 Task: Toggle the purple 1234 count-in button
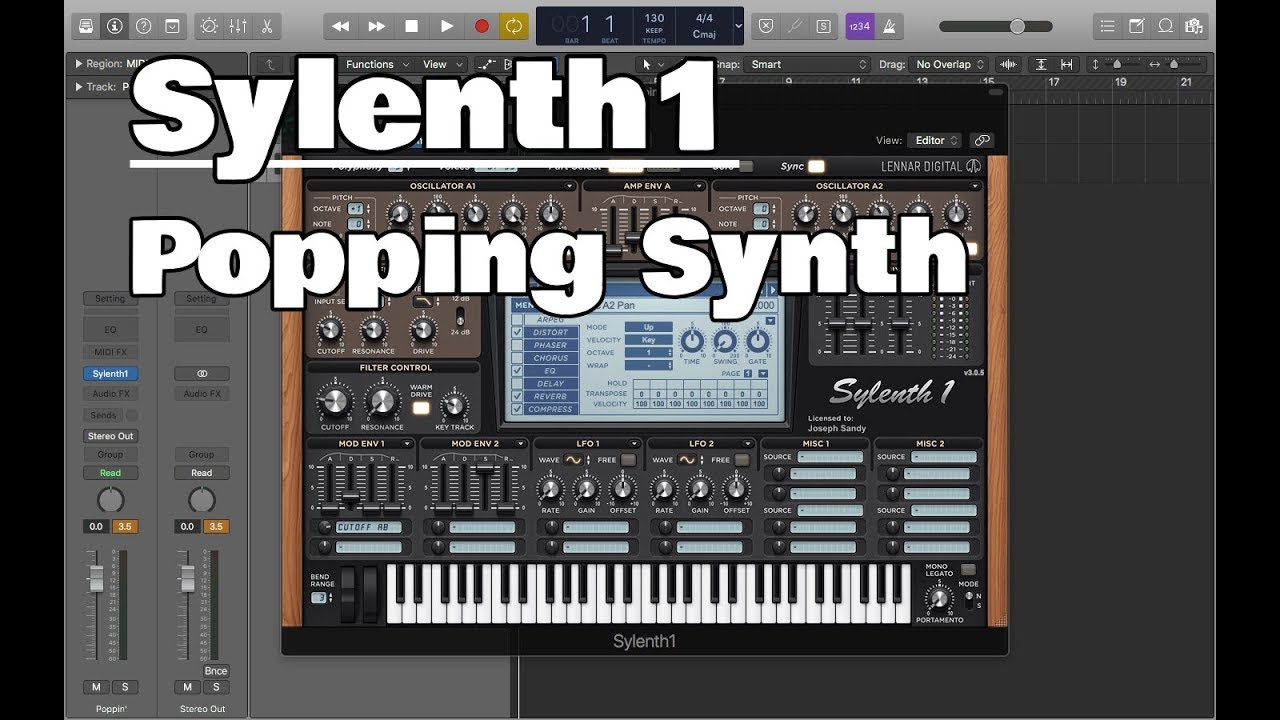pos(858,26)
